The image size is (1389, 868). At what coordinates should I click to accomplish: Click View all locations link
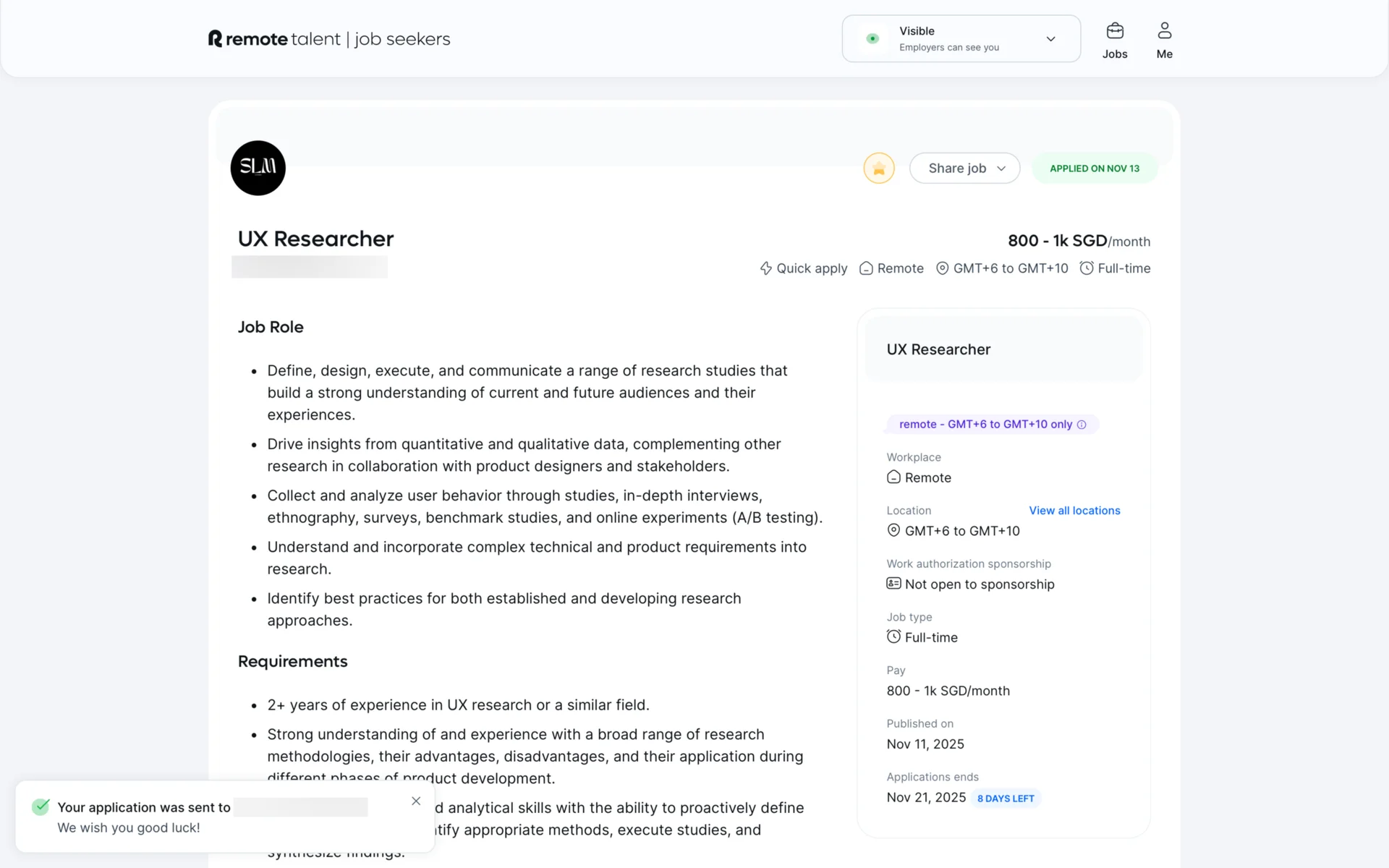tap(1074, 511)
